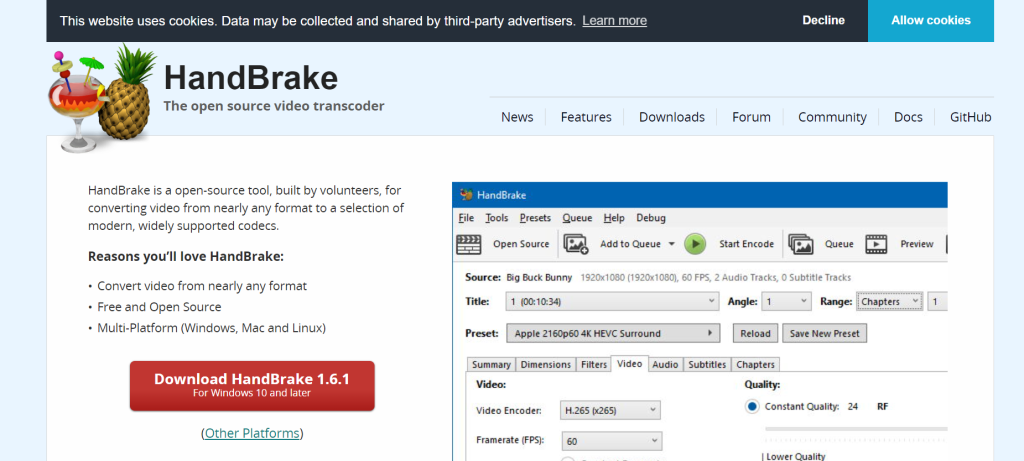Click the Start Encode toolbar label

(746, 244)
